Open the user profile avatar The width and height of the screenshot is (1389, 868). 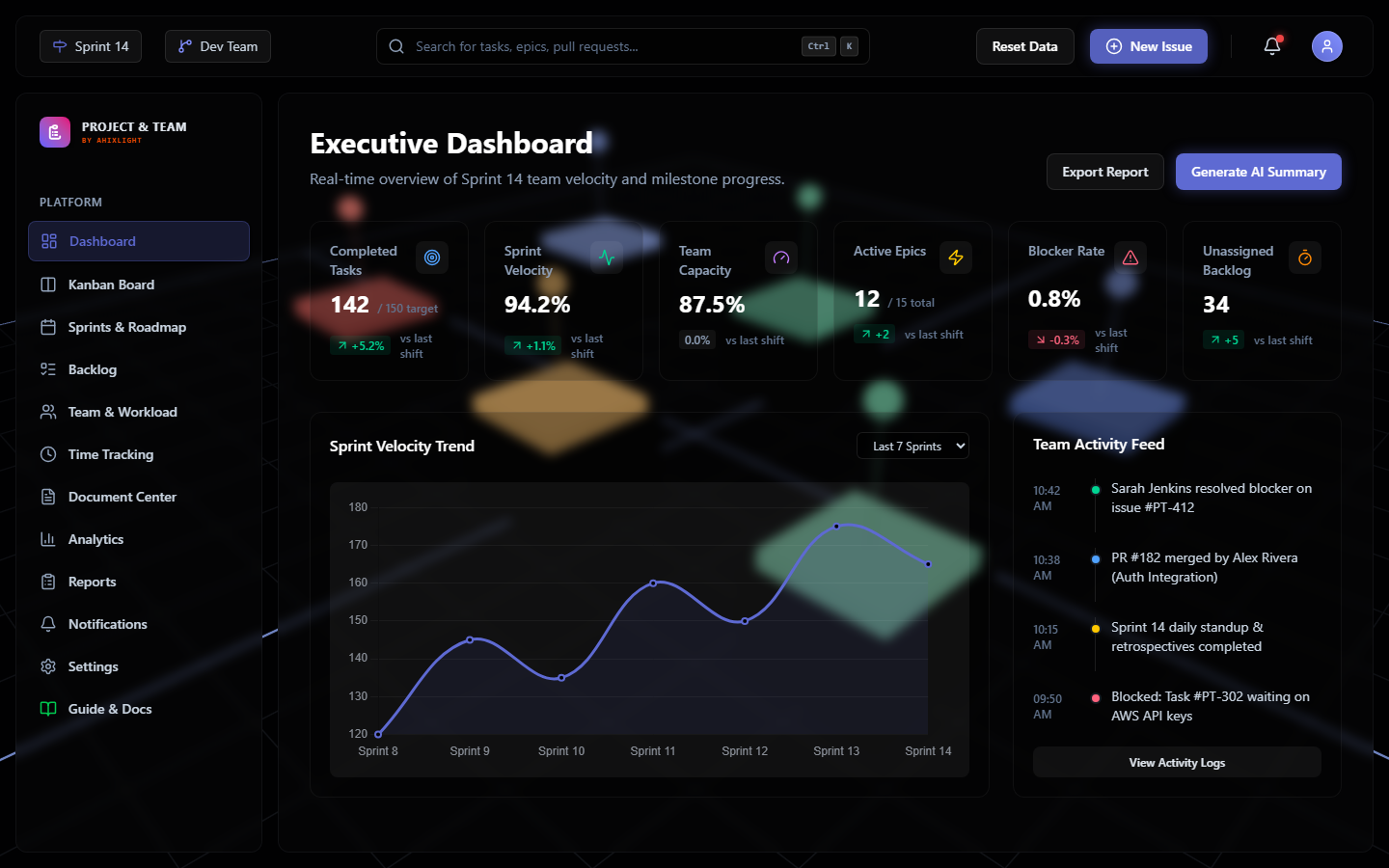[x=1327, y=46]
